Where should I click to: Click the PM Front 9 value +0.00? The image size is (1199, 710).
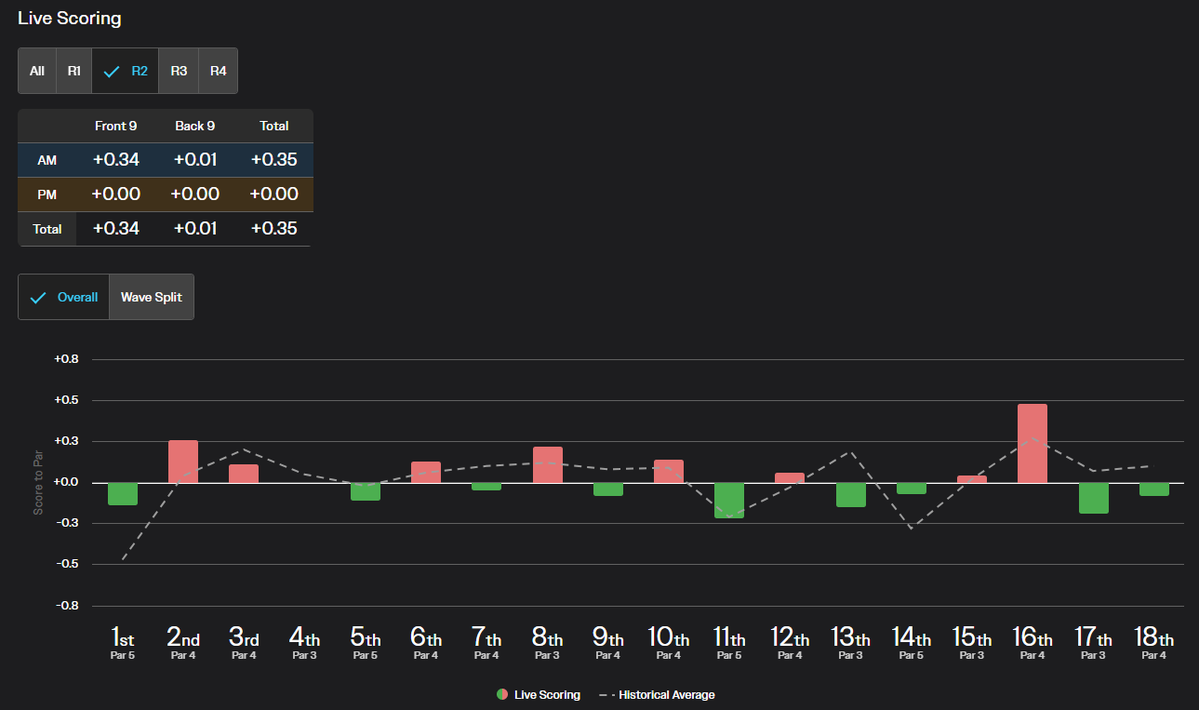click(x=115, y=194)
